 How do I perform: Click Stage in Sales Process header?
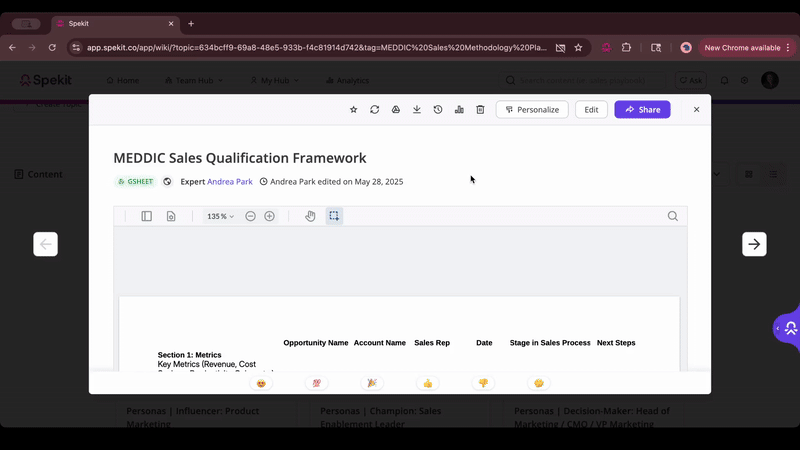click(x=550, y=343)
